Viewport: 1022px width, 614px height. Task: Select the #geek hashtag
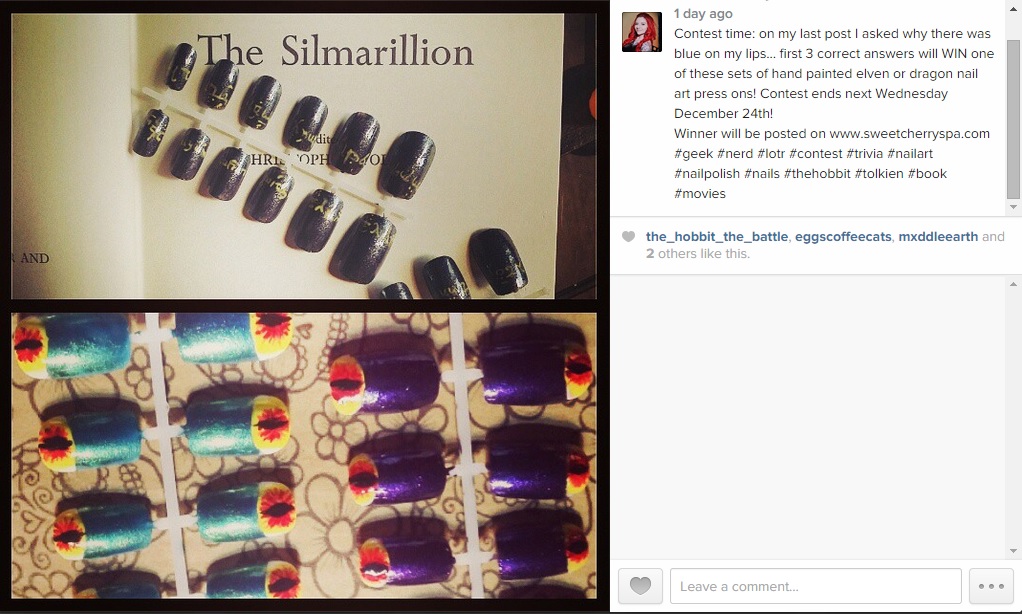pos(694,154)
